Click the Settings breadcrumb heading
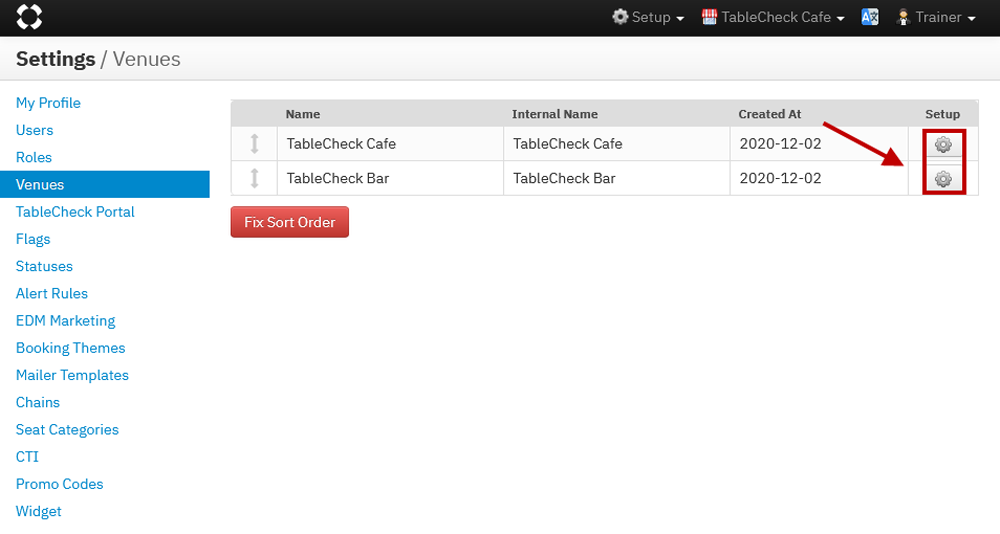This screenshot has height=534, width=1000. pos(55,59)
